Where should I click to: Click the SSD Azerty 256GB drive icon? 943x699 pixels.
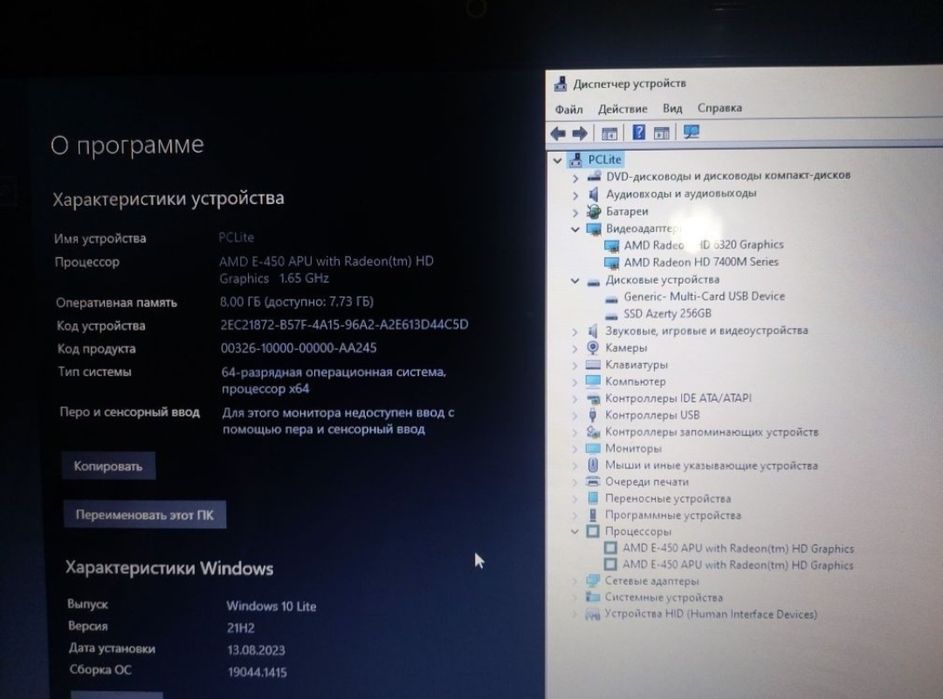point(612,315)
